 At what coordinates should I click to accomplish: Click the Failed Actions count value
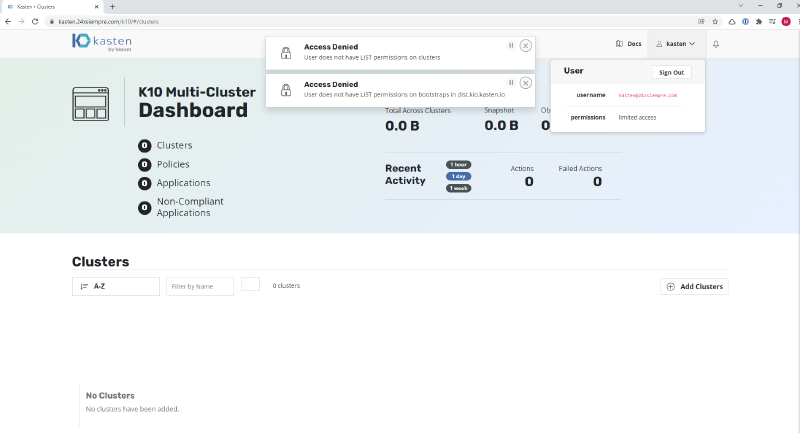(597, 182)
